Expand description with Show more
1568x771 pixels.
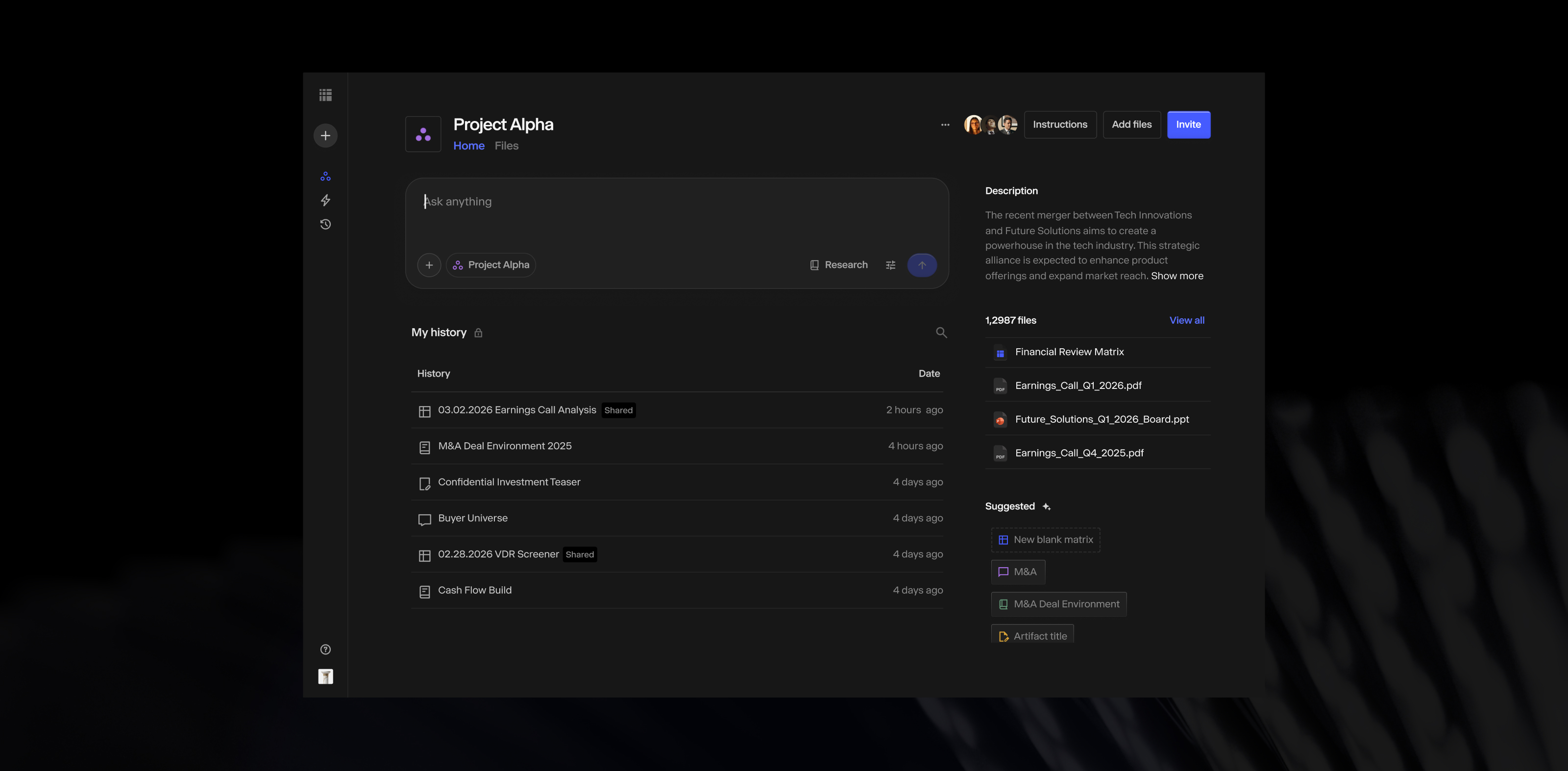click(x=1176, y=276)
